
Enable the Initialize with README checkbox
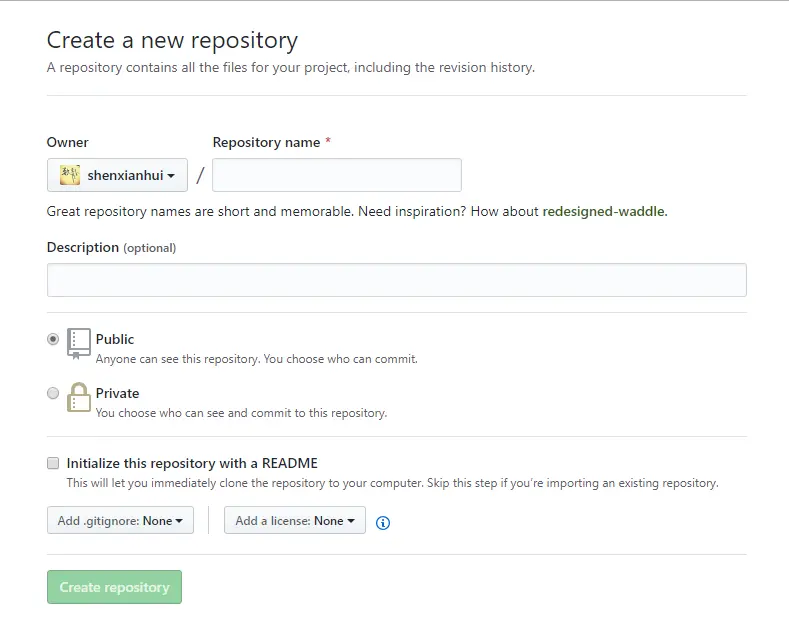pos(53,463)
